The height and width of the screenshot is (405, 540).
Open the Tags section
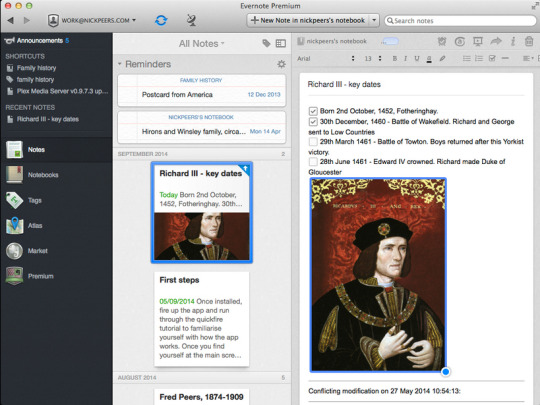pos(34,200)
